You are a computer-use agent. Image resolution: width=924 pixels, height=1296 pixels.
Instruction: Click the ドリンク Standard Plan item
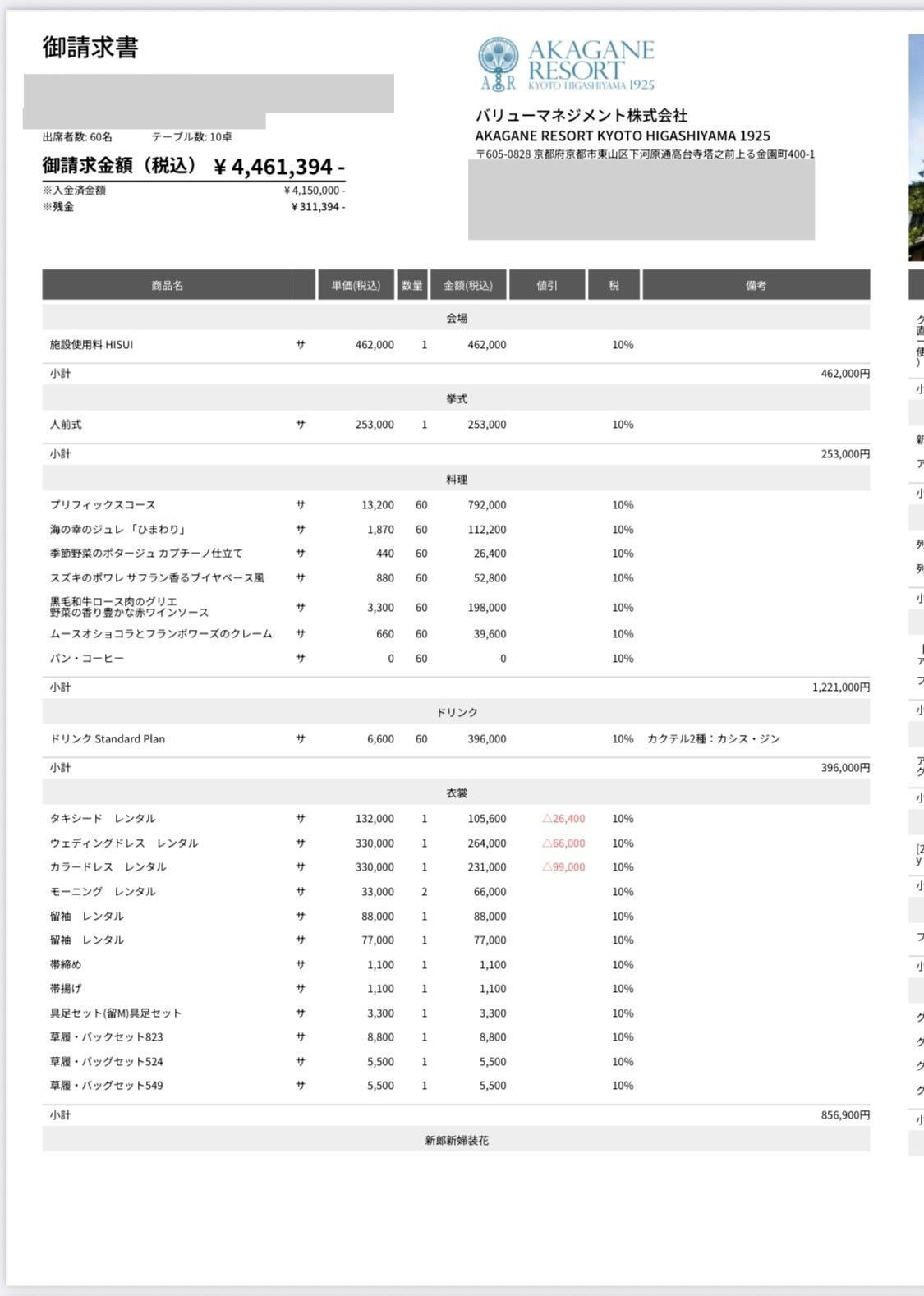click(108, 739)
